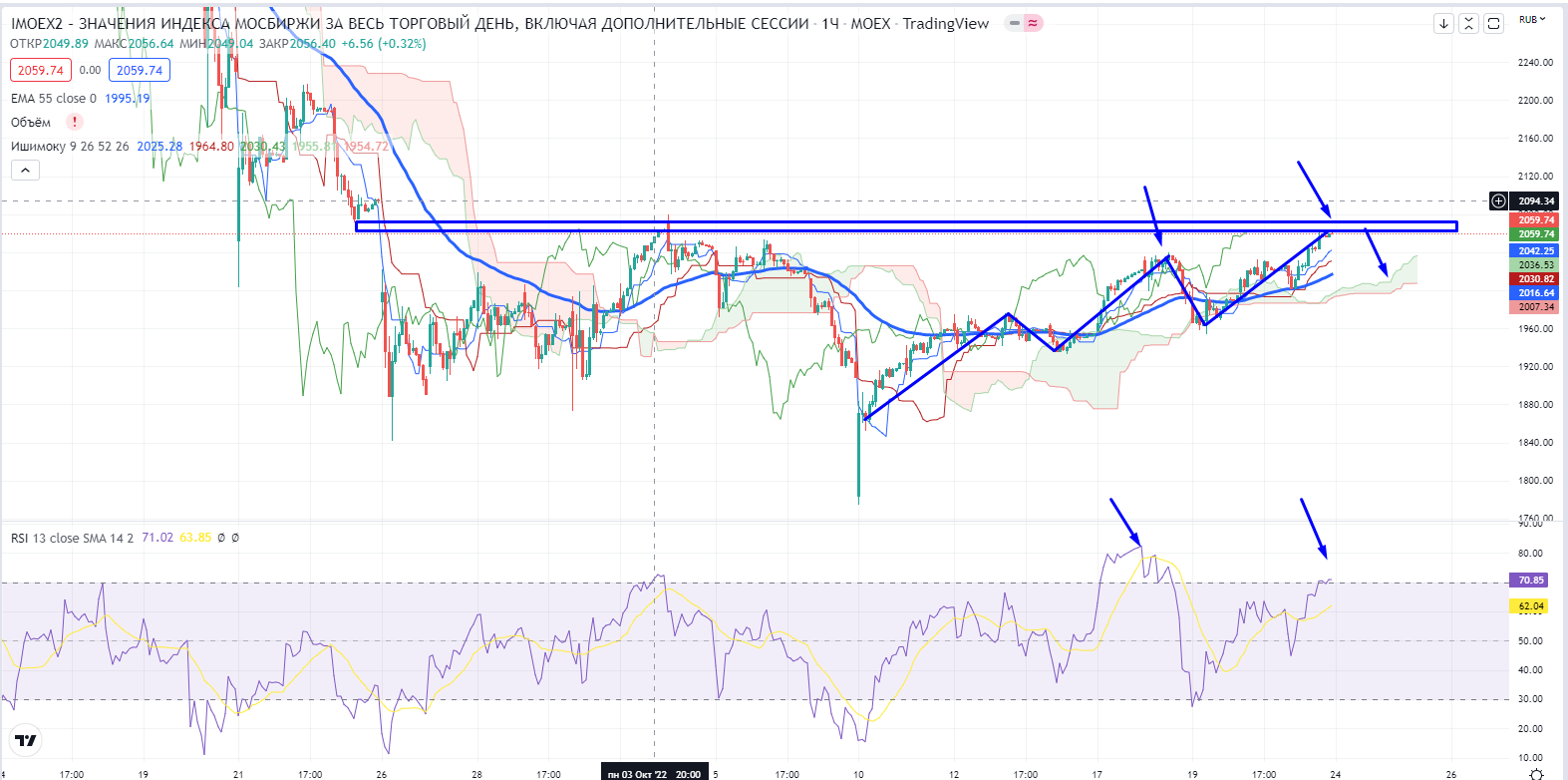Select the EMA 55 close indicator label

tap(54, 98)
